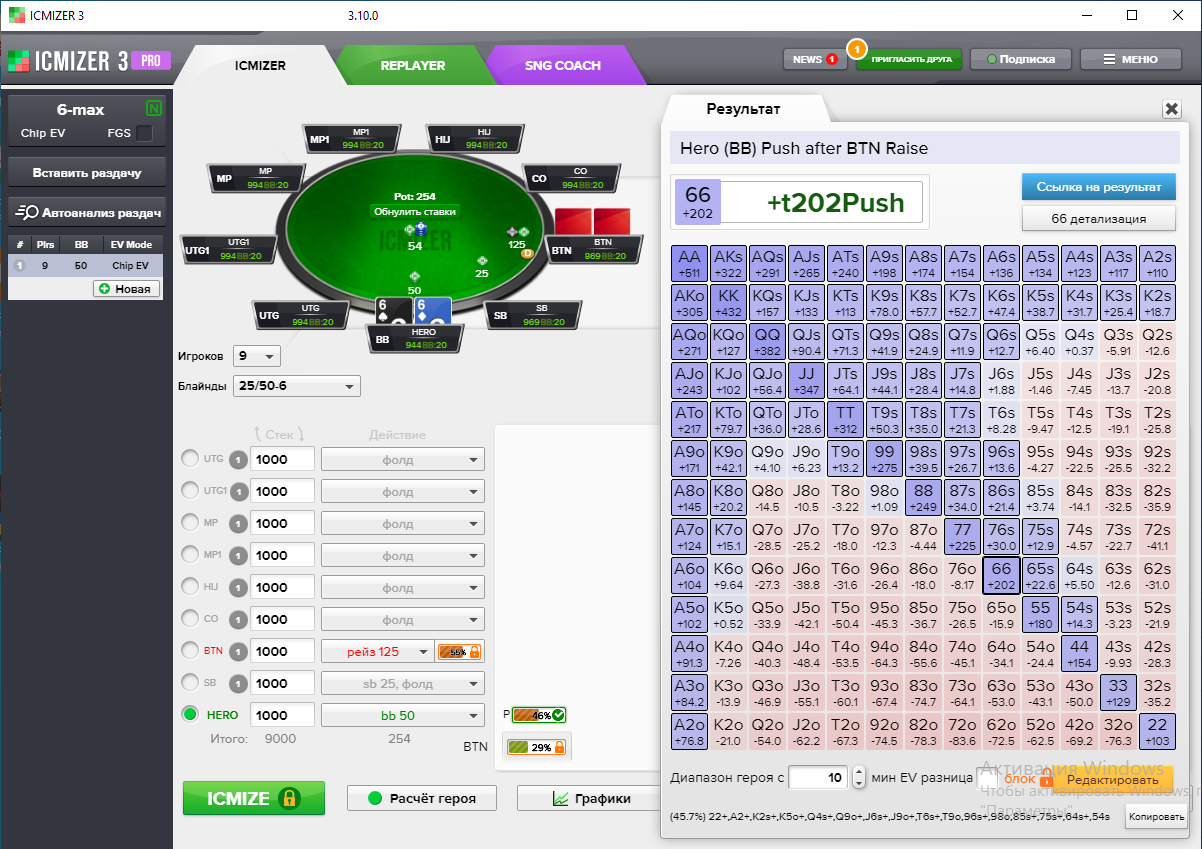Click hero's blue six of diamonds card

tap(432, 311)
